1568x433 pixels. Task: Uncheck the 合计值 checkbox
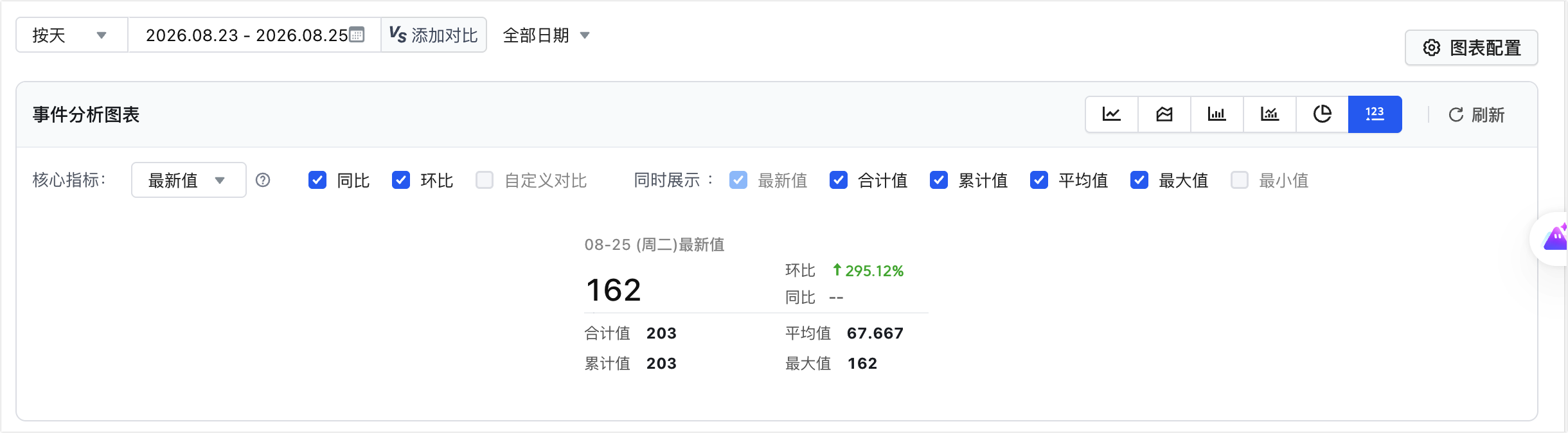click(x=839, y=180)
